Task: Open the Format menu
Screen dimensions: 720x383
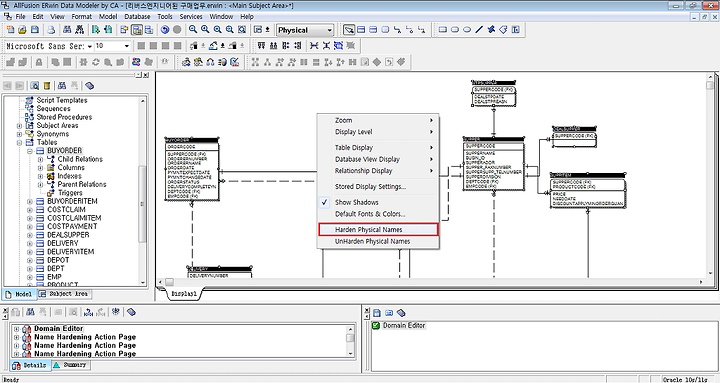Action: (x=82, y=17)
